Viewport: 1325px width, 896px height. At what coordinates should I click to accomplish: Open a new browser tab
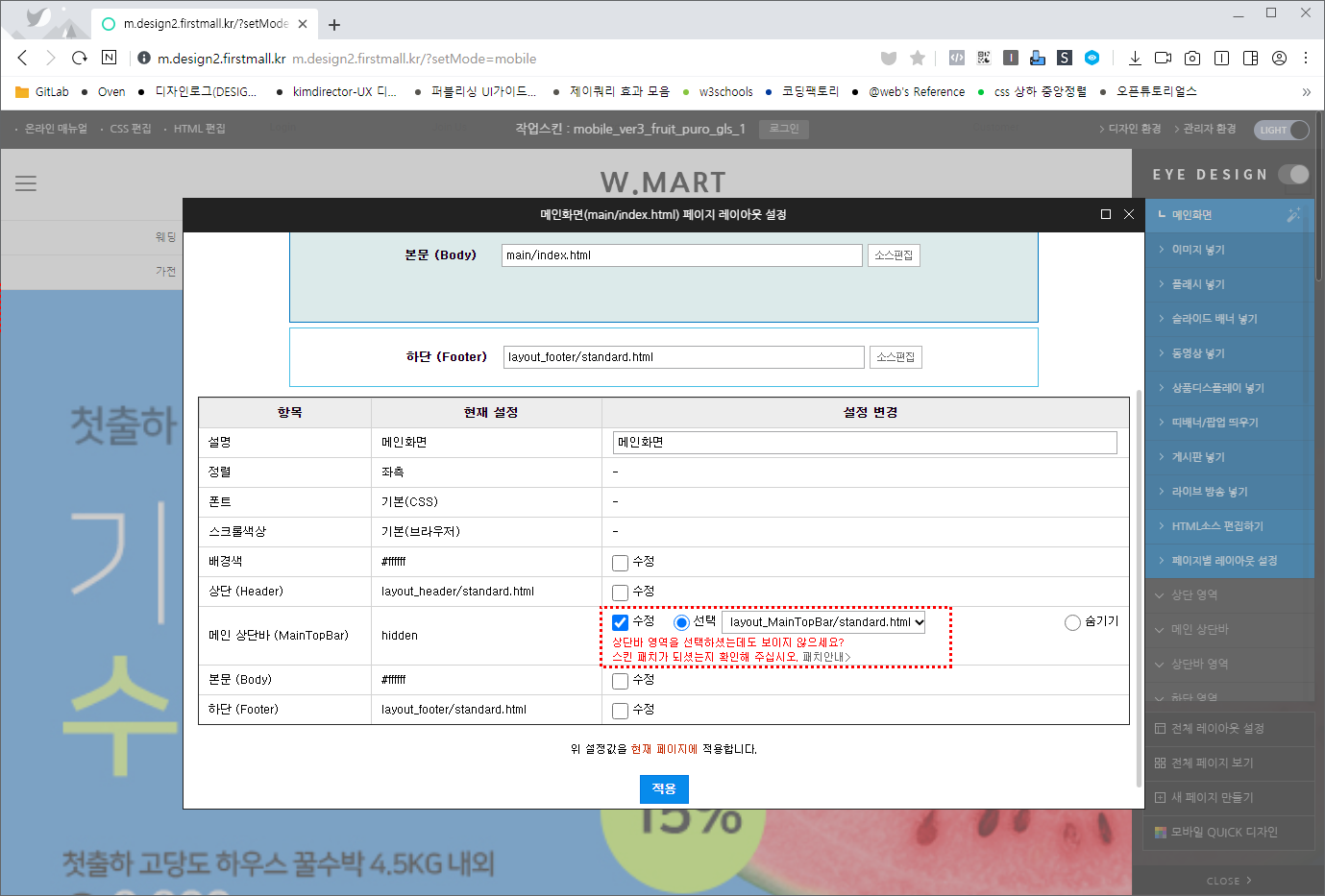point(334,24)
